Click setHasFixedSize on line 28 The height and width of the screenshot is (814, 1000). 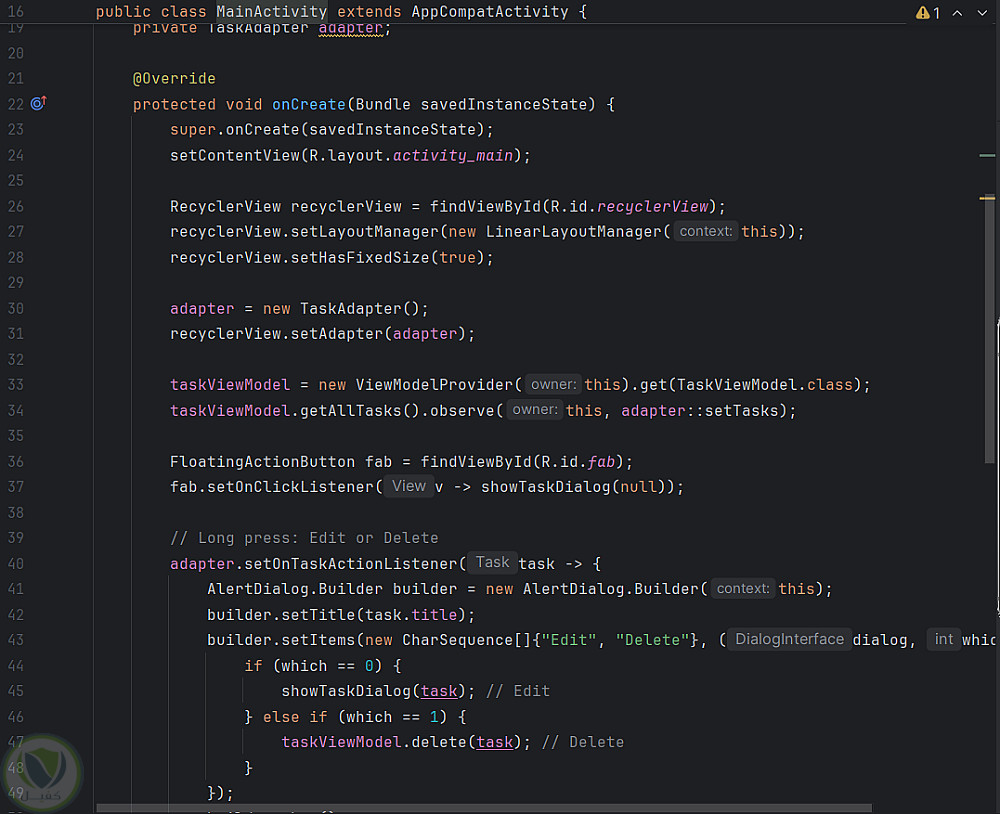[x=360, y=257]
